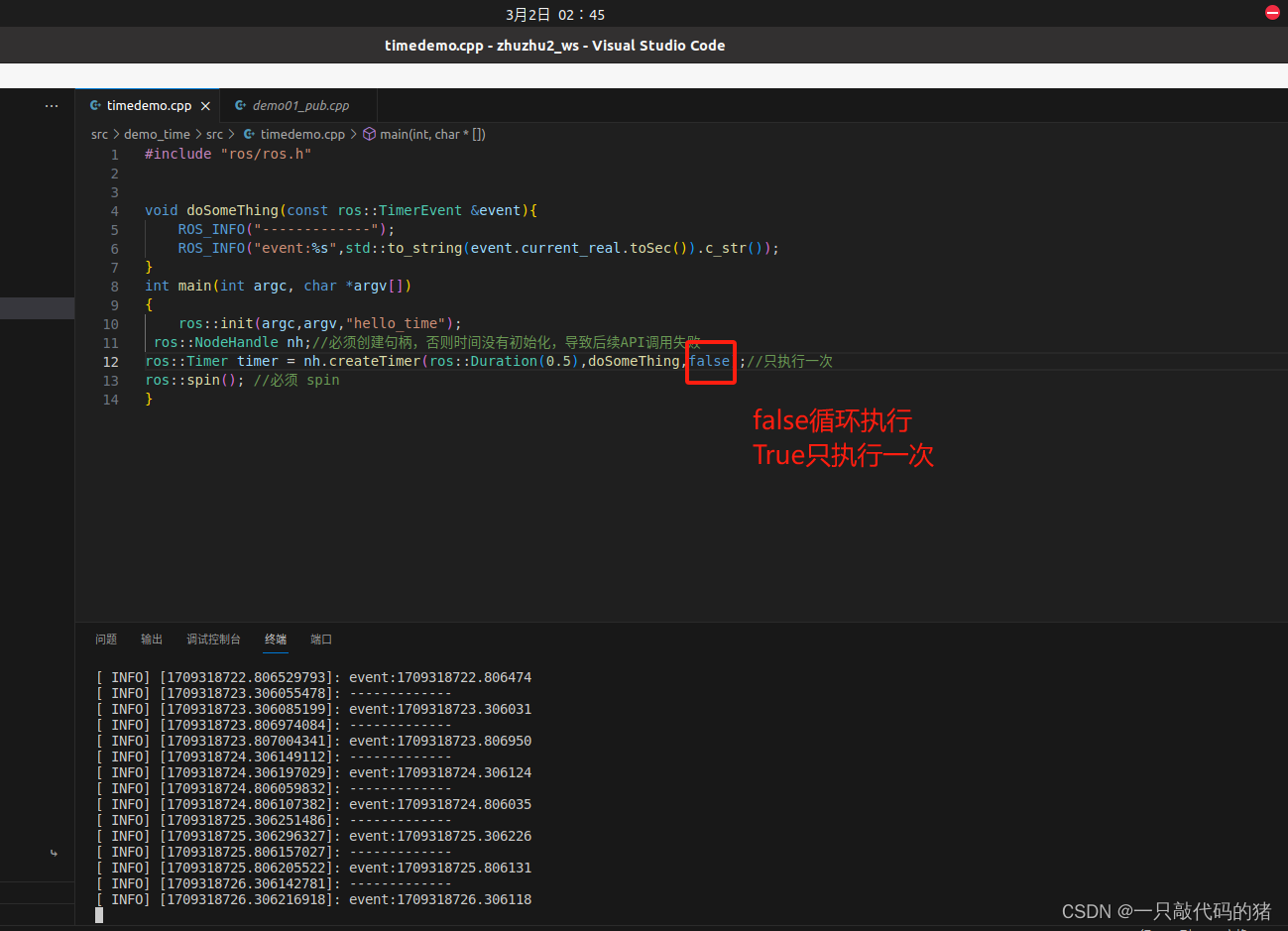The width and height of the screenshot is (1288, 931).
Task: Click the C++ icon in the breadcrumb
Action: point(249,134)
